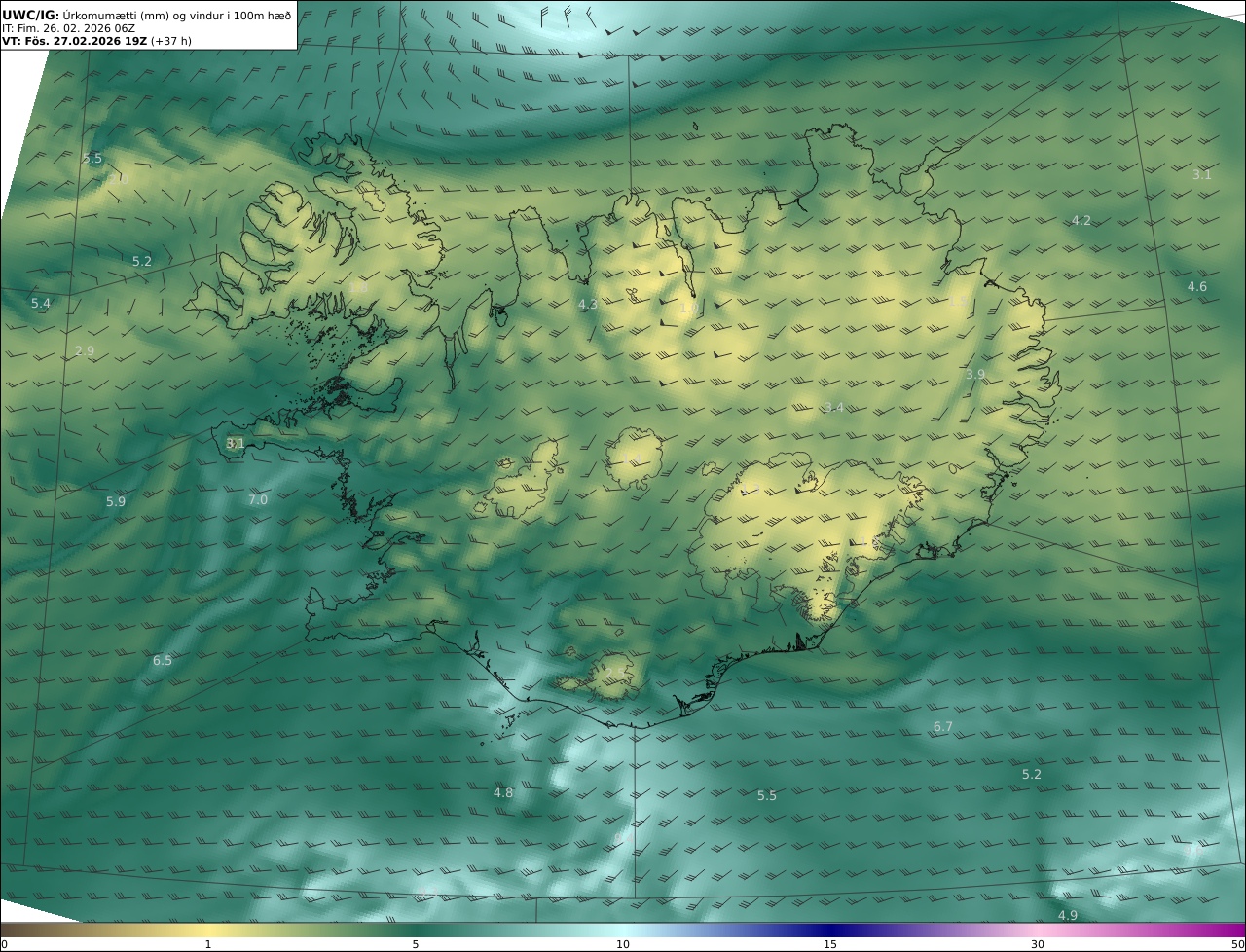Click the (+37 h) forecast offset
The width and height of the screenshot is (1246, 952).
coord(171,42)
